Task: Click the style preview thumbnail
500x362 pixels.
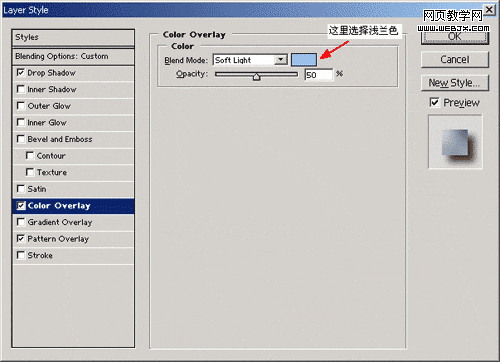Action: click(455, 142)
